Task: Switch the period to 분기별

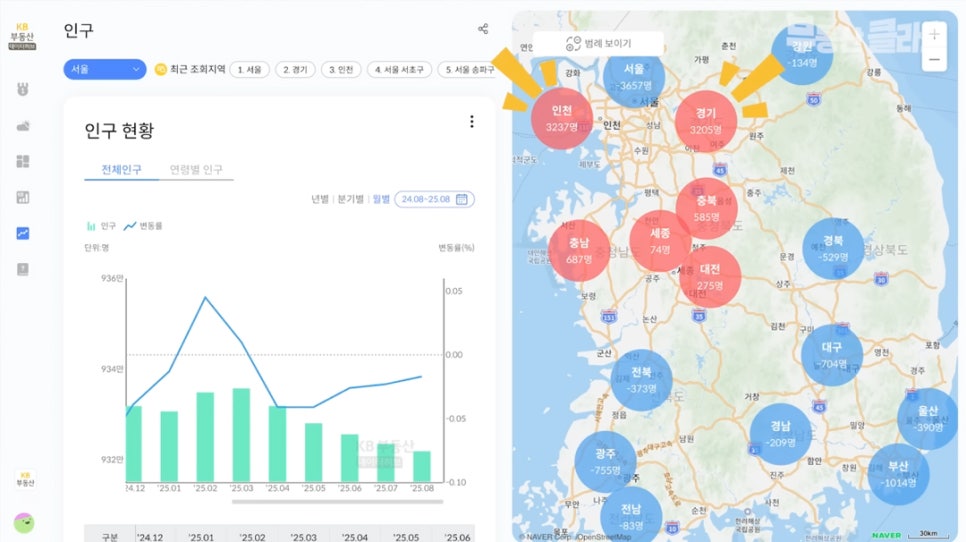Action: 350,199
